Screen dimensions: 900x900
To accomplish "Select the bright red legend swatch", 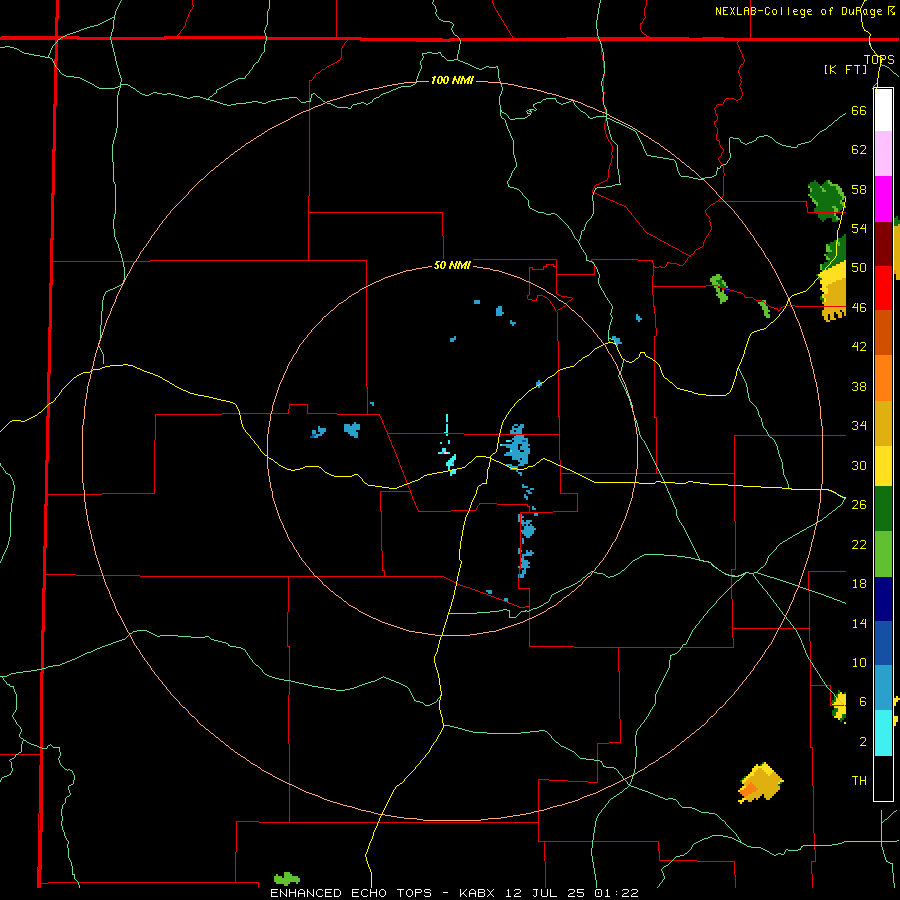I will tap(883, 288).
